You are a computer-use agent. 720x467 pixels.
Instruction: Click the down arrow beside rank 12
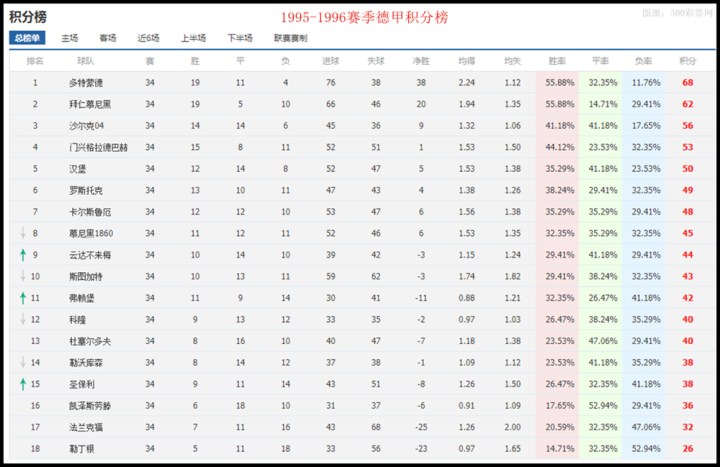pyautogui.click(x=21, y=319)
